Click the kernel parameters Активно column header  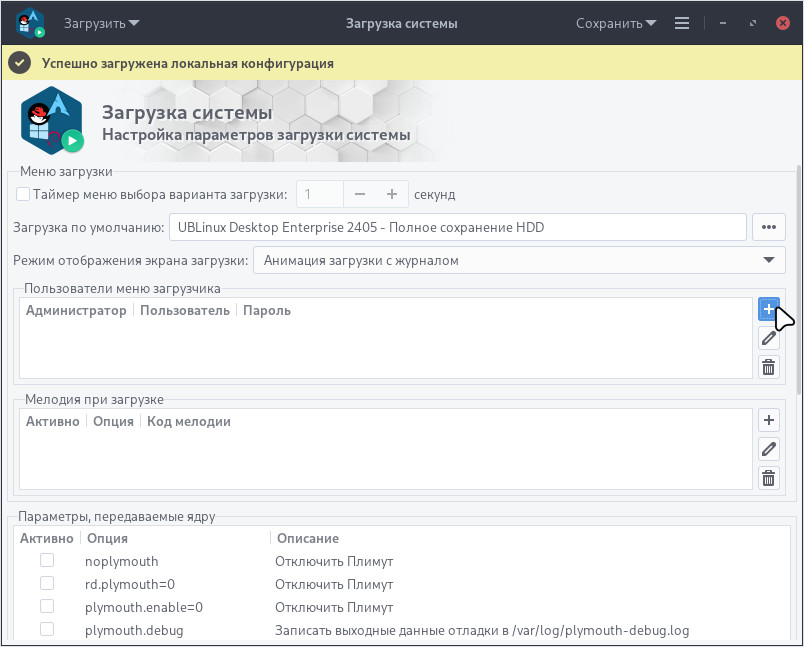[47, 538]
